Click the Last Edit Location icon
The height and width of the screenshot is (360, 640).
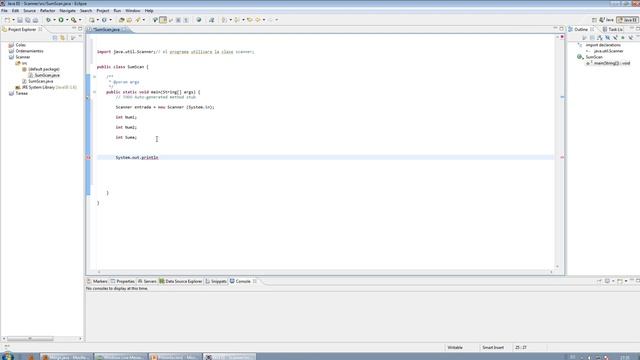pos(250,20)
